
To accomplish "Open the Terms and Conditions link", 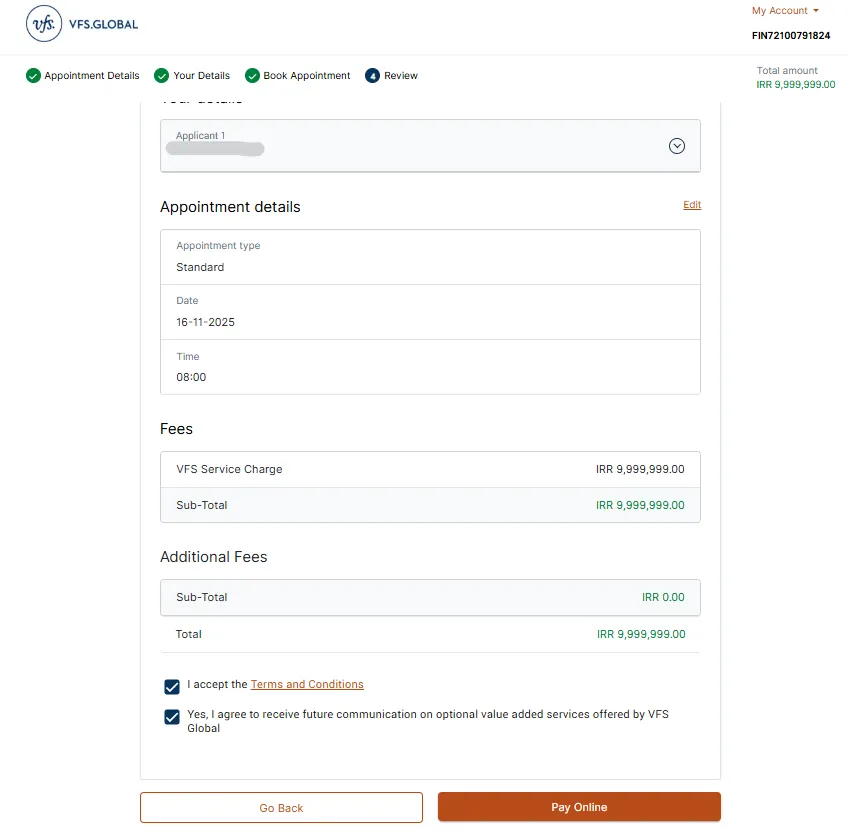I will (x=307, y=685).
